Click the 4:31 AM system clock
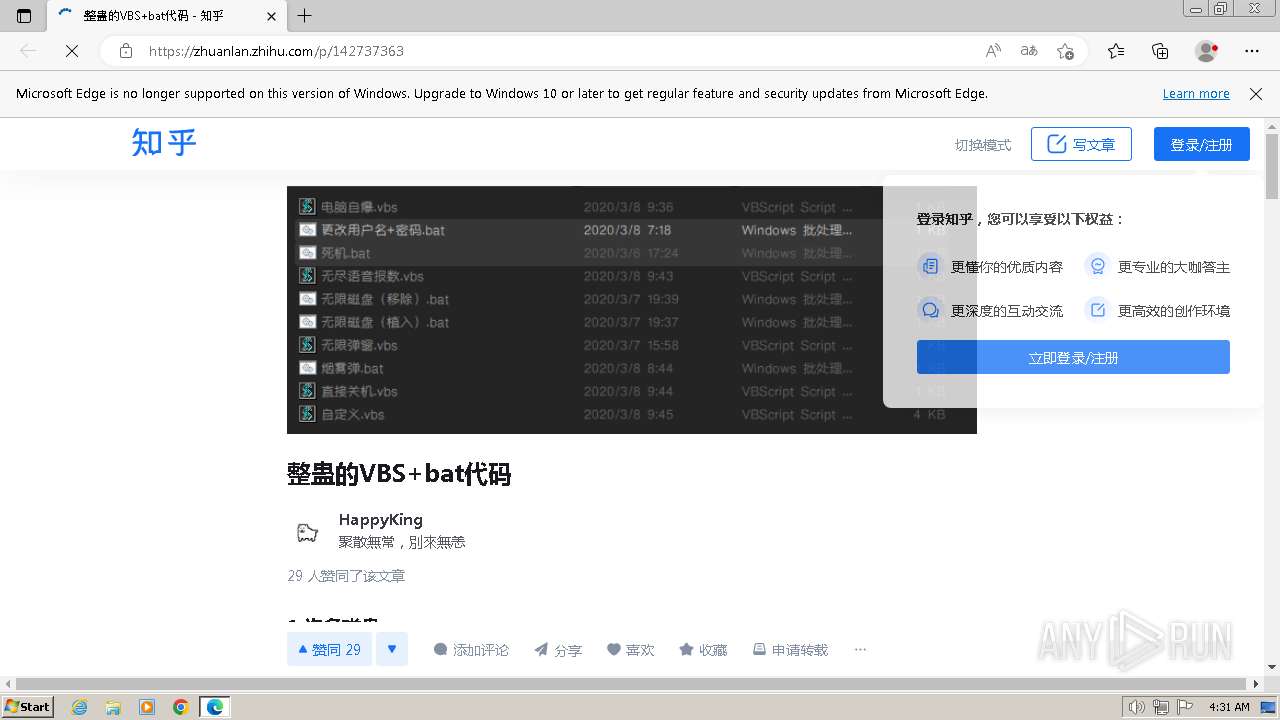 1229,707
